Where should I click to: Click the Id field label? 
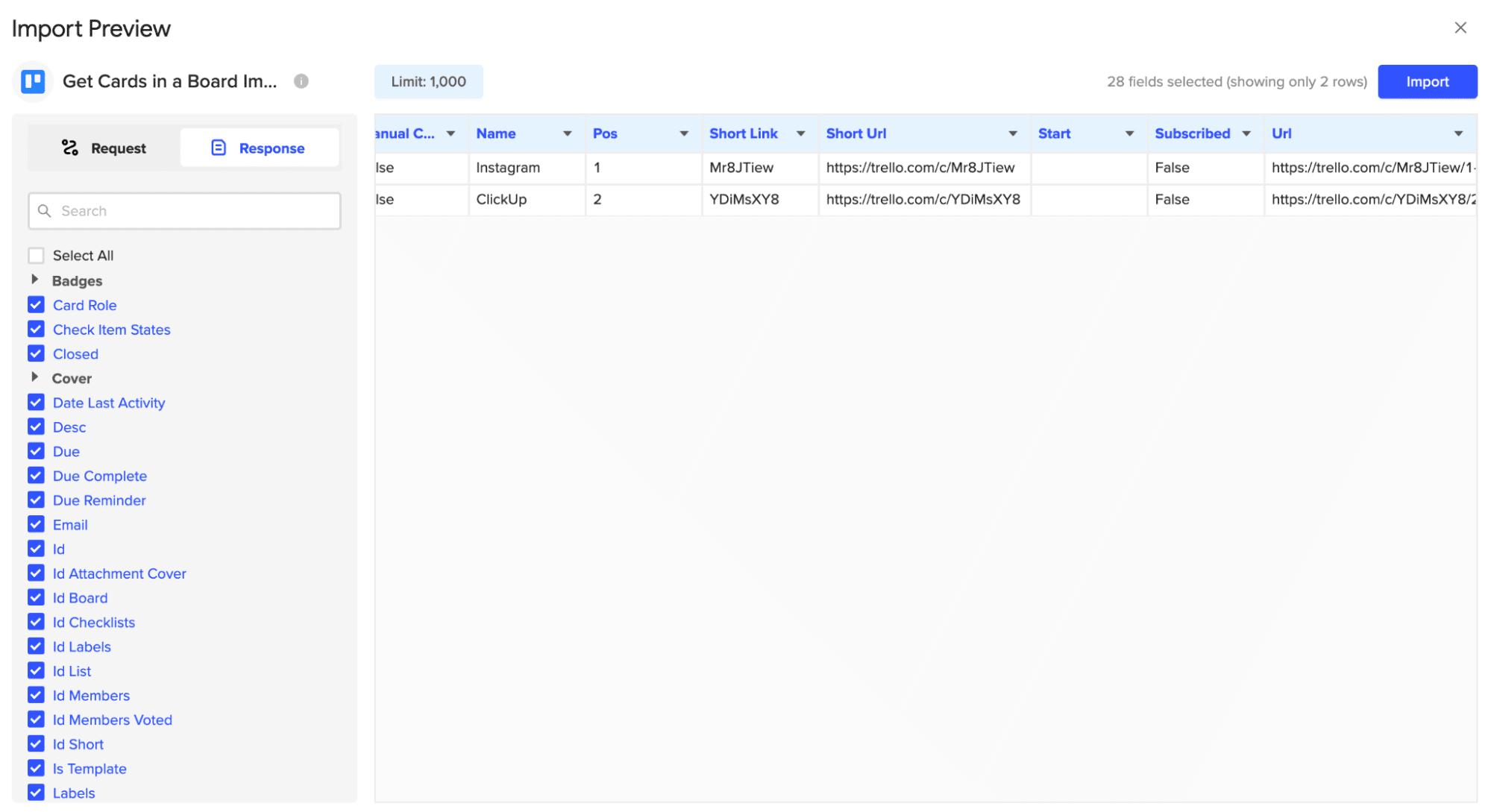pyautogui.click(x=59, y=550)
